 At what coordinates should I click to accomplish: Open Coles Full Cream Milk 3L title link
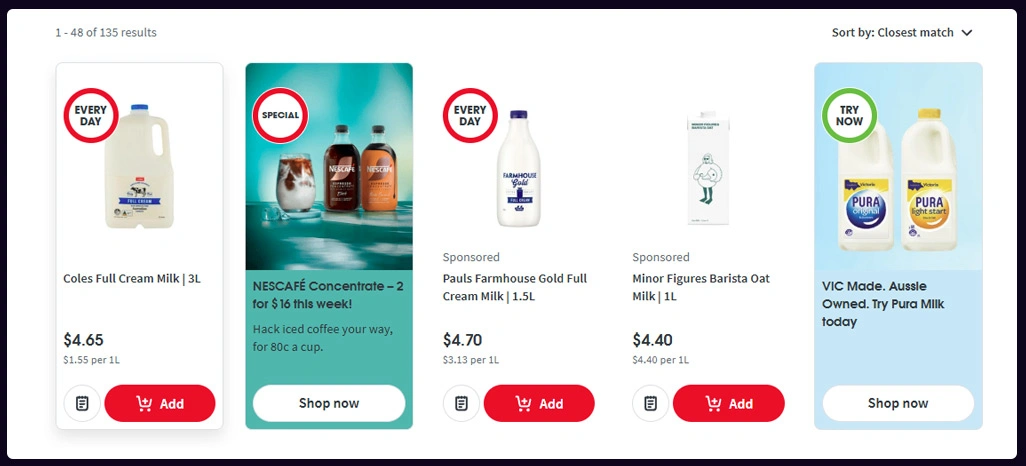[132, 279]
